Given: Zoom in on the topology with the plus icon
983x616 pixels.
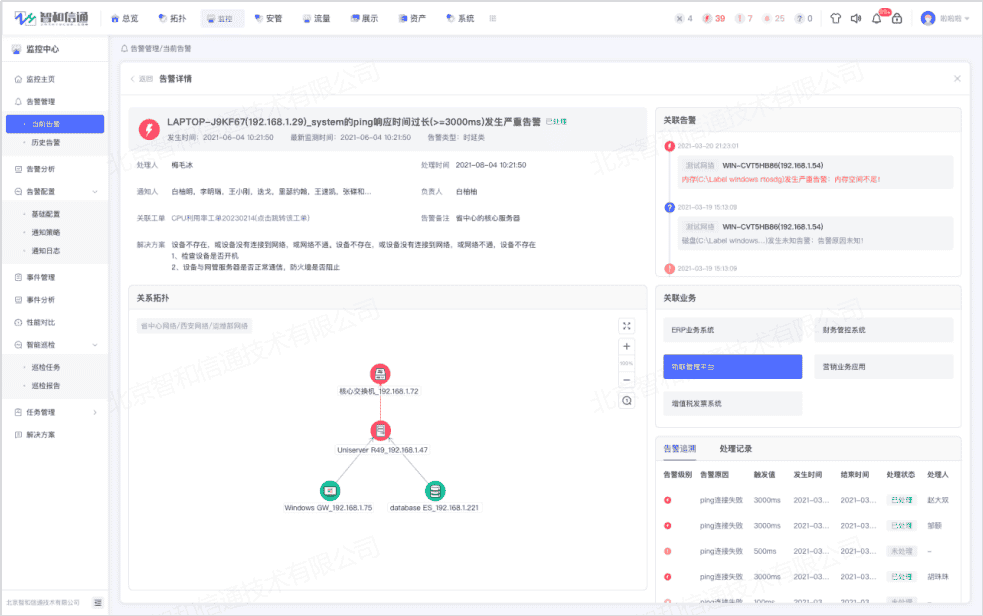Looking at the screenshot, I should tap(626, 346).
